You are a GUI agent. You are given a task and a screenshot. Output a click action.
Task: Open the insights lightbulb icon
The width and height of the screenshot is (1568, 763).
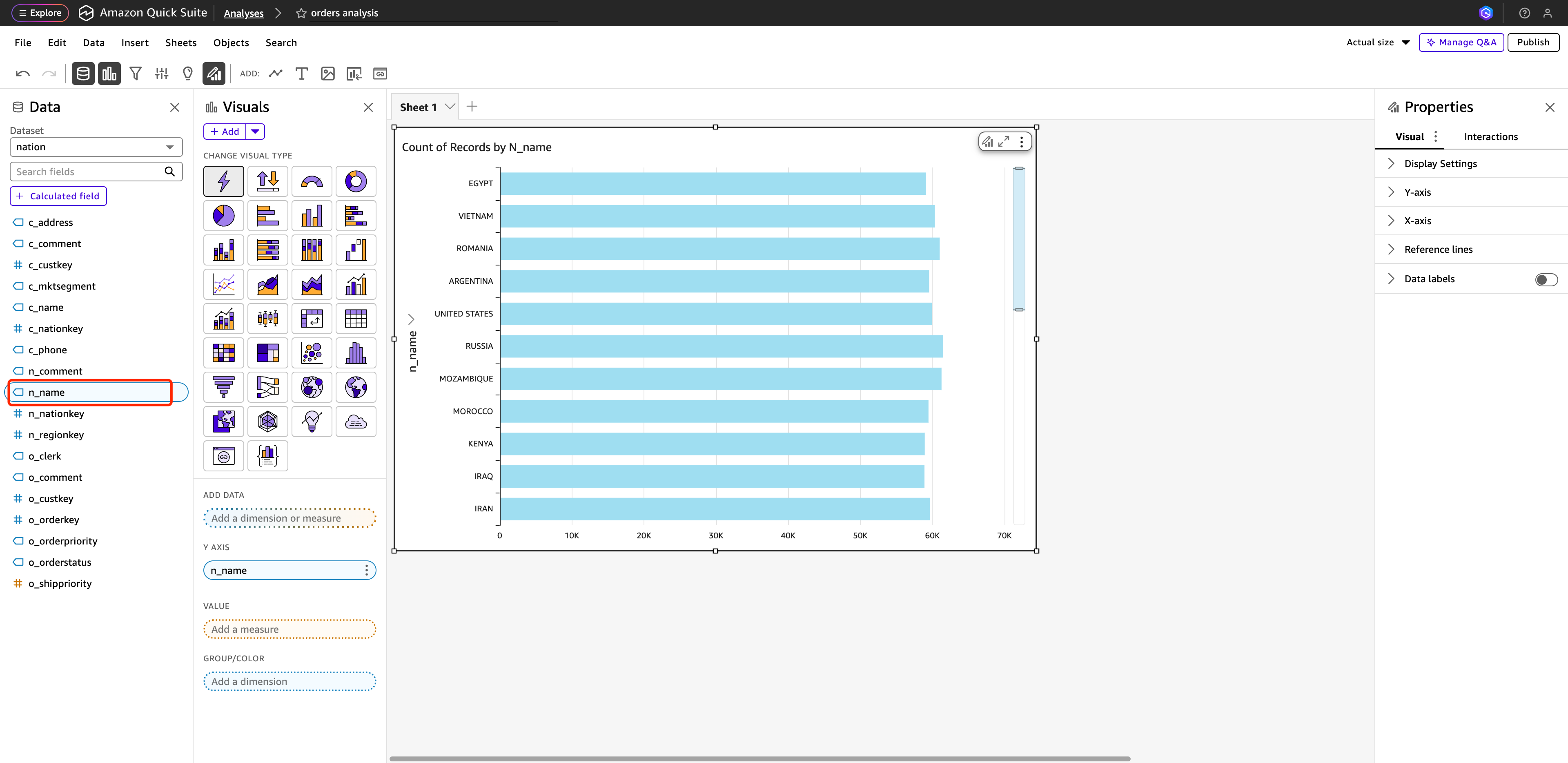click(x=187, y=74)
